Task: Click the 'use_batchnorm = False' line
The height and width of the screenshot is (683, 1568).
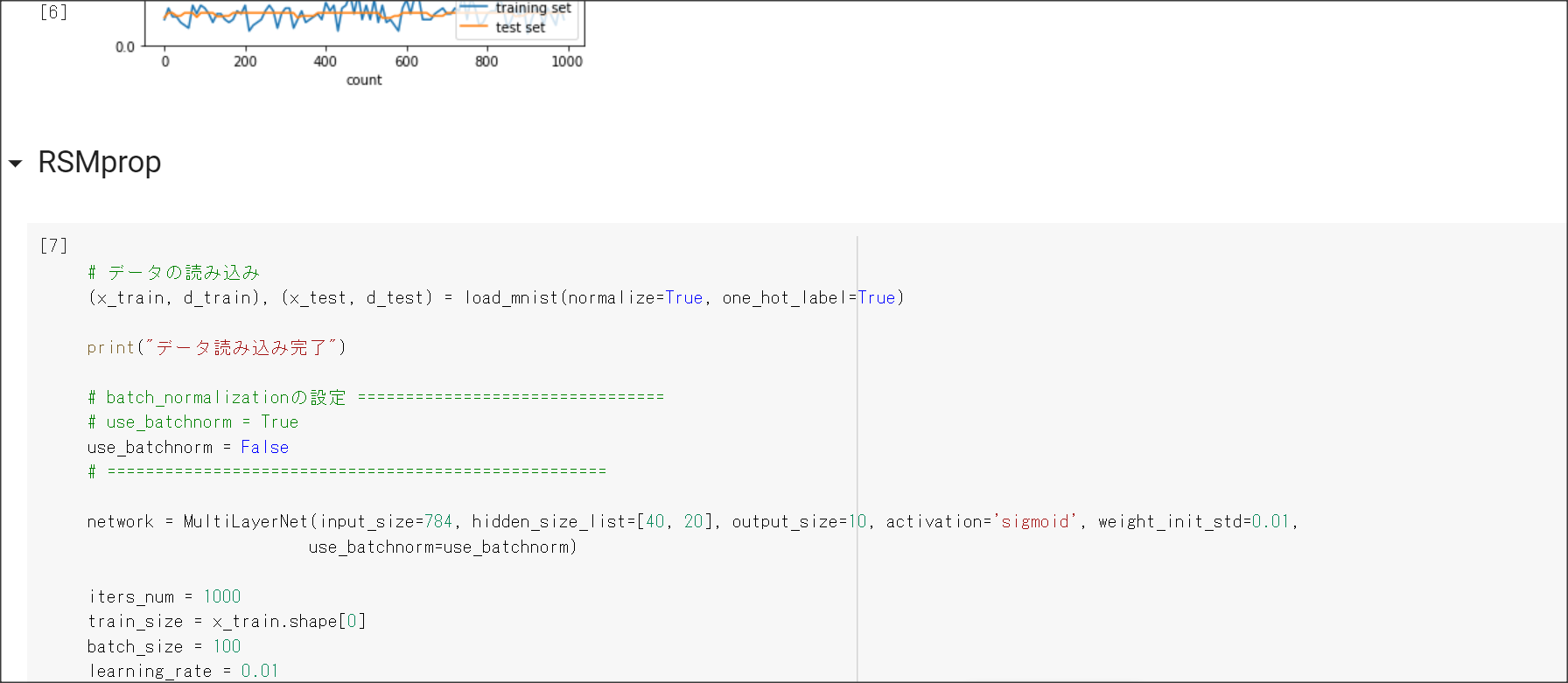Action: pyautogui.click(x=188, y=448)
